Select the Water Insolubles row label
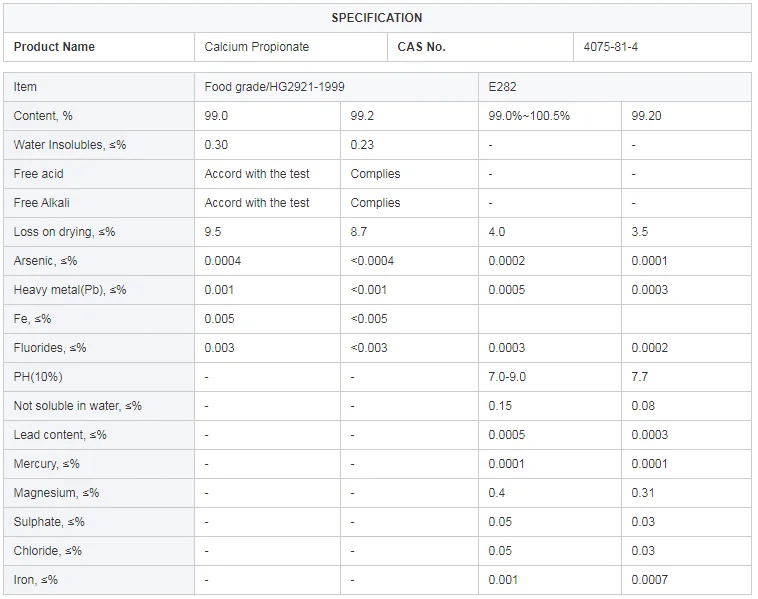Screen dimensions: 758x599 pyautogui.click(x=70, y=145)
